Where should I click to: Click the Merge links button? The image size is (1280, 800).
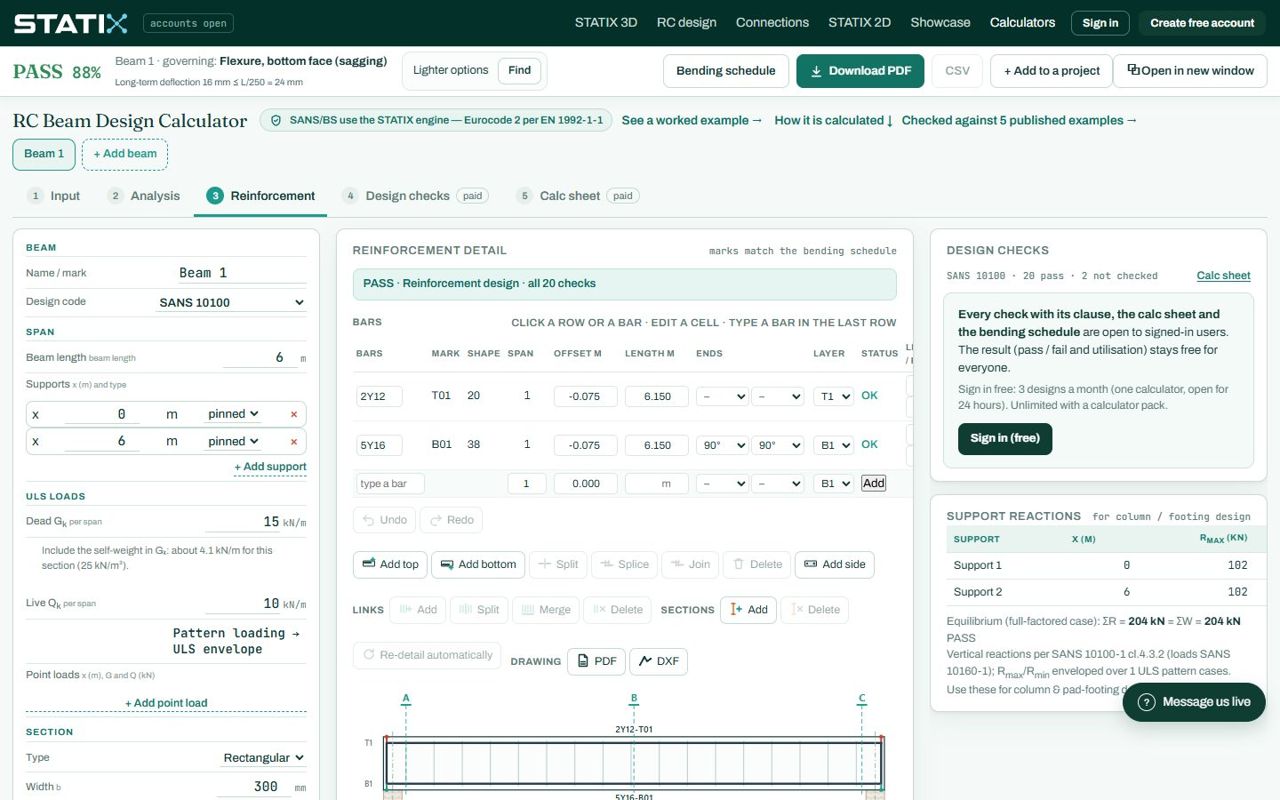(545, 610)
